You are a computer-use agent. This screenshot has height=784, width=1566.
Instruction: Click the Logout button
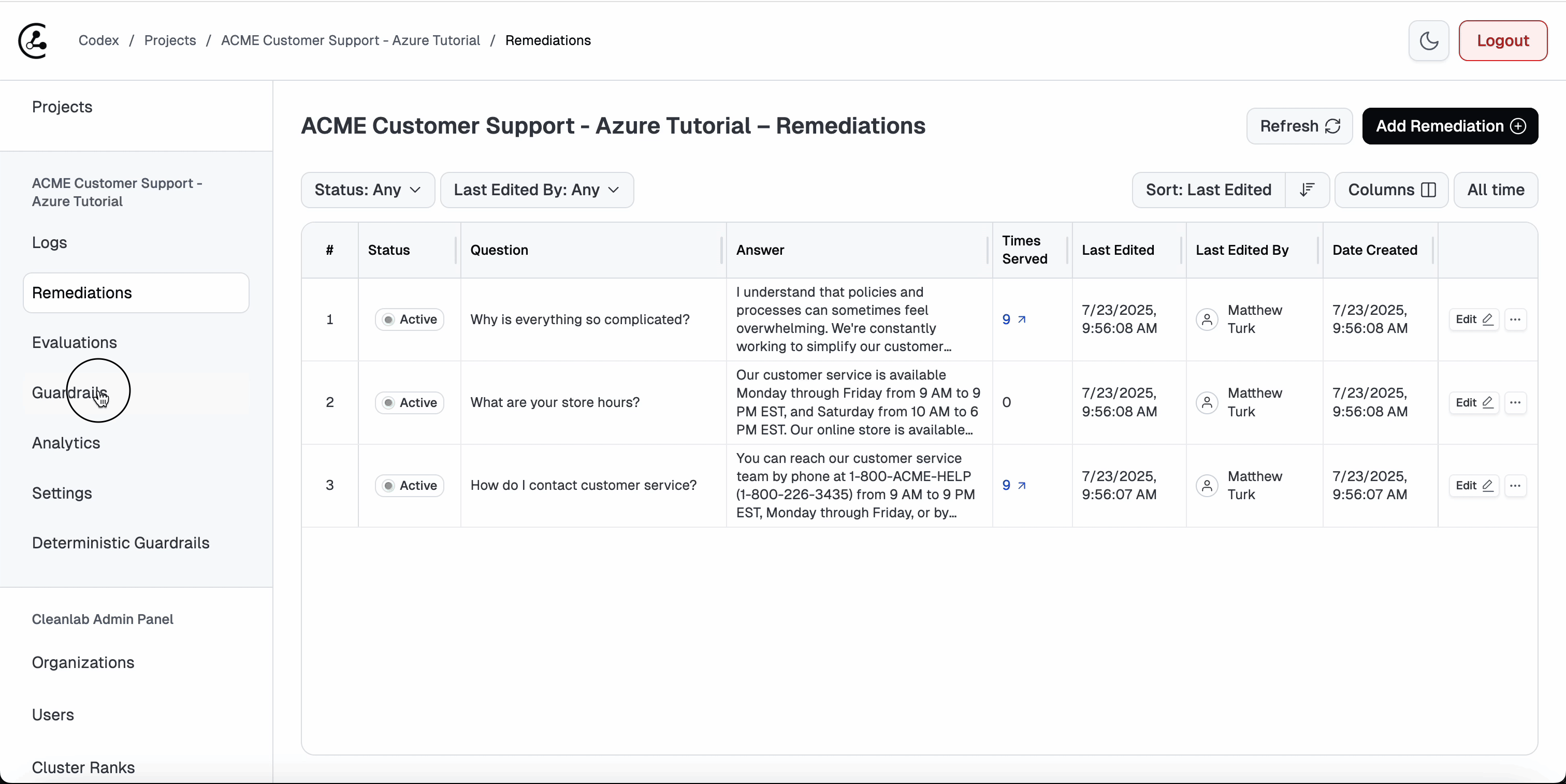click(1503, 41)
